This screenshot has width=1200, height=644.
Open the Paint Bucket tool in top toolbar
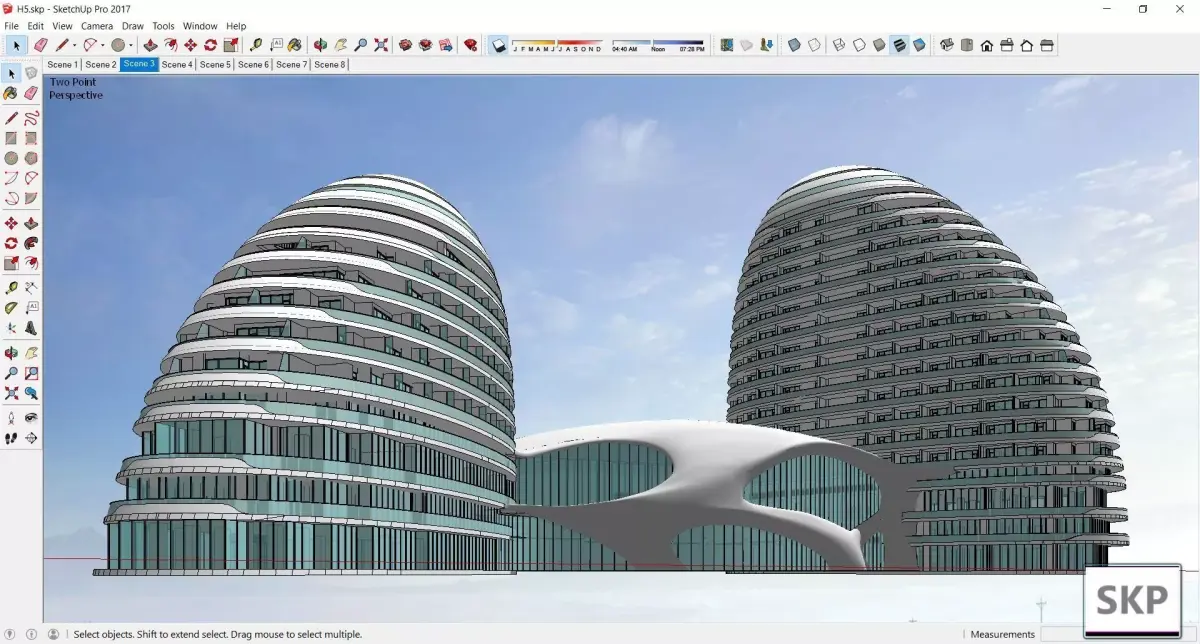(x=294, y=45)
